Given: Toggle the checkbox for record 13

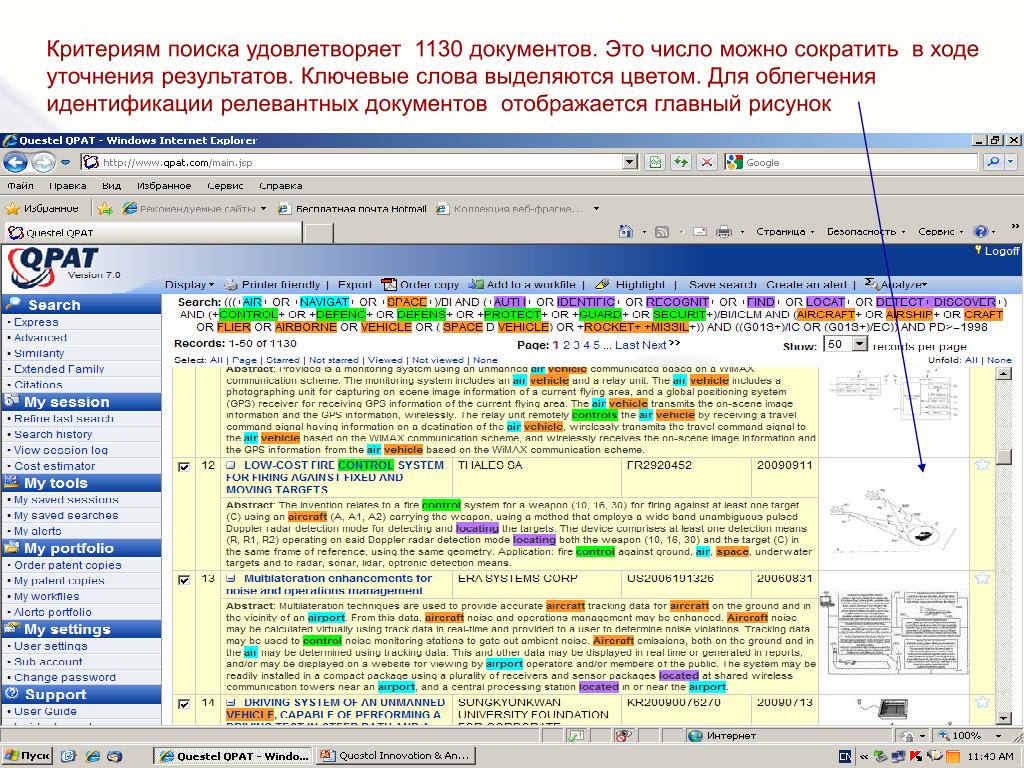Looking at the screenshot, I should (184, 579).
